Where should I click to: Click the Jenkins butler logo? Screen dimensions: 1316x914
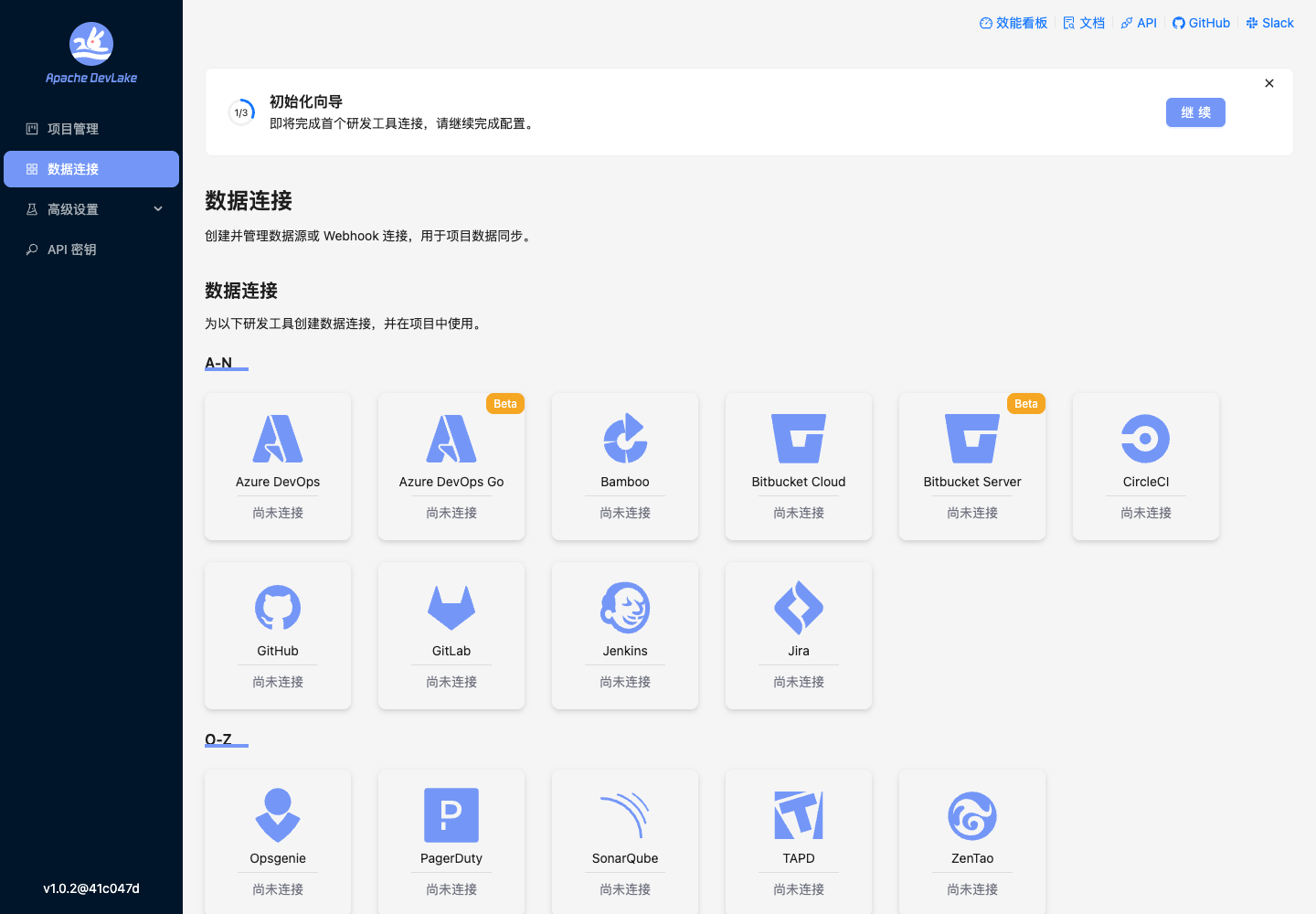[x=625, y=608]
